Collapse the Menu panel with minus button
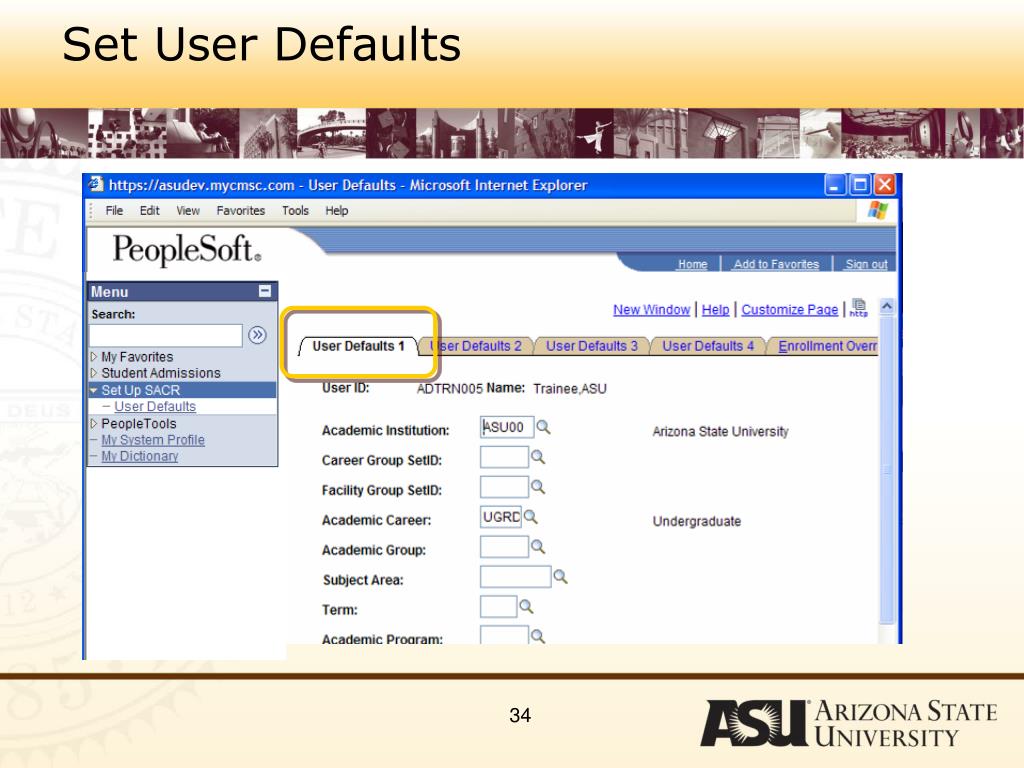Viewport: 1024px width, 768px height. pos(265,292)
